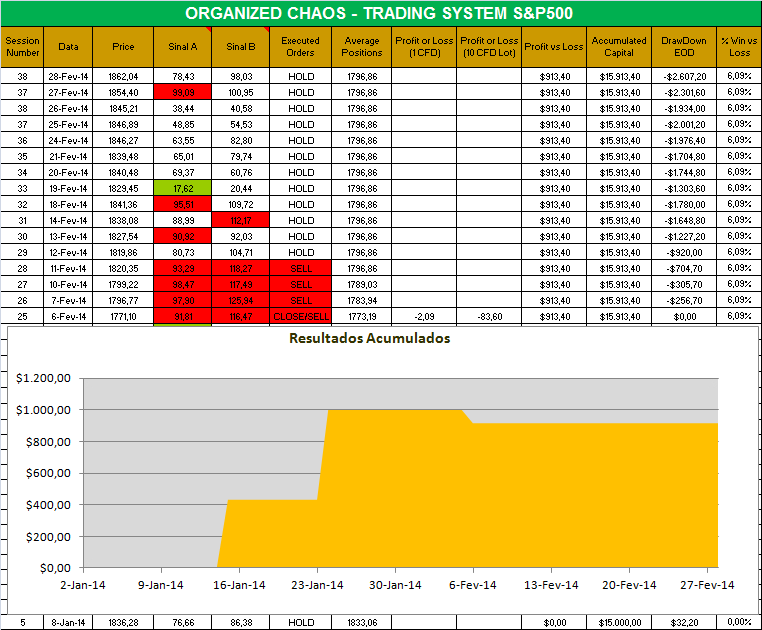The height and width of the screenshot is (630, 762).
Task: Select the red Sinal A value 95,51
Action: (x=183, y=205)
